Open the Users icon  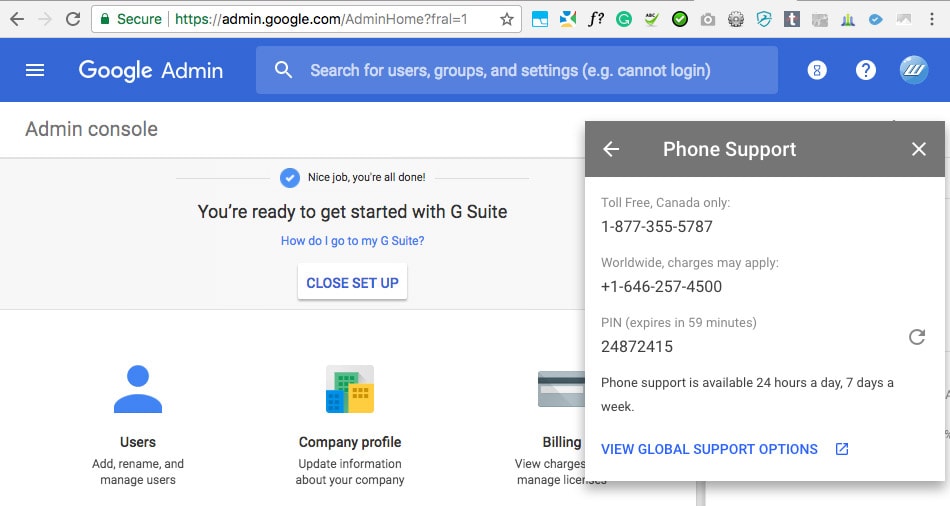tap(138, 389)
